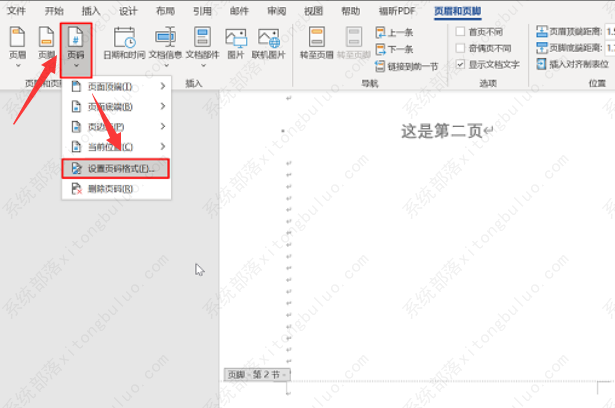Click the 这是第二页 heading text
The width and height of the screenshot is (615, 408).
[441, 131]
